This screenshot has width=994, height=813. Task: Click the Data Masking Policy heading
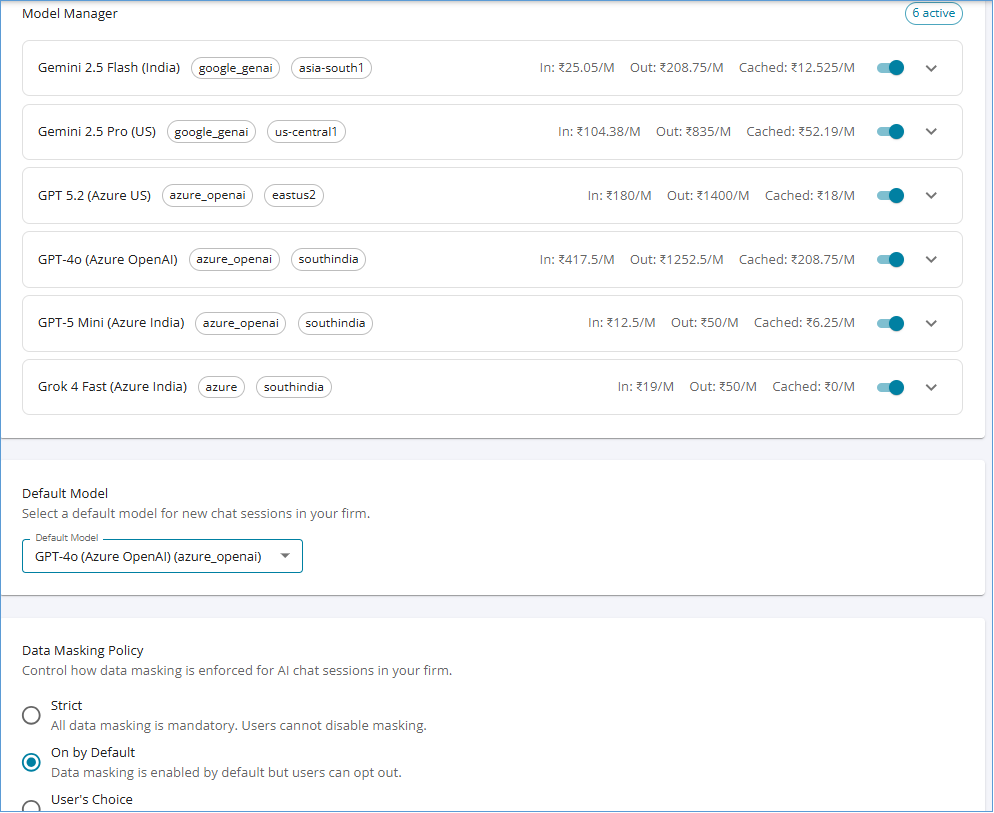82,650
